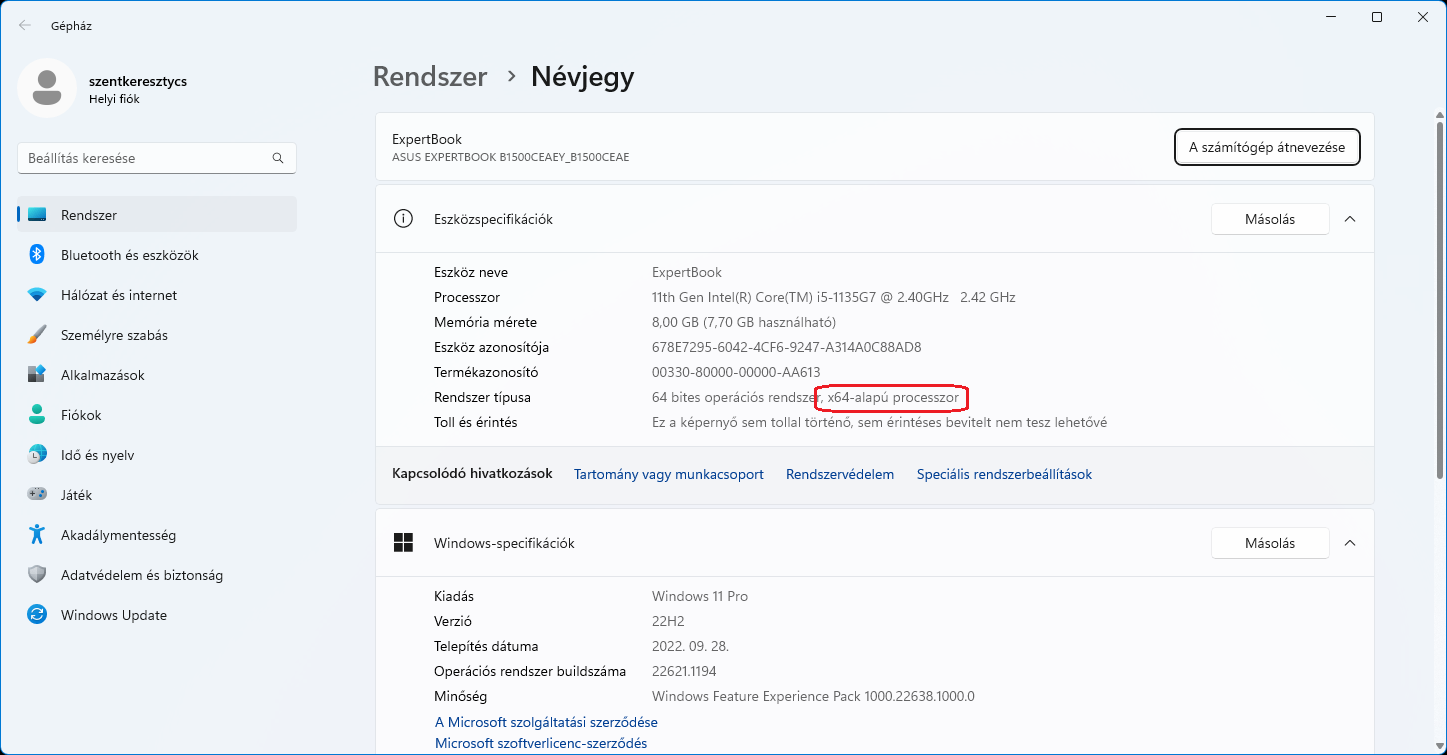Click the info icon beside Eszközspecifikációk
Screen dimensions: 1447x755
coord(403,219)
